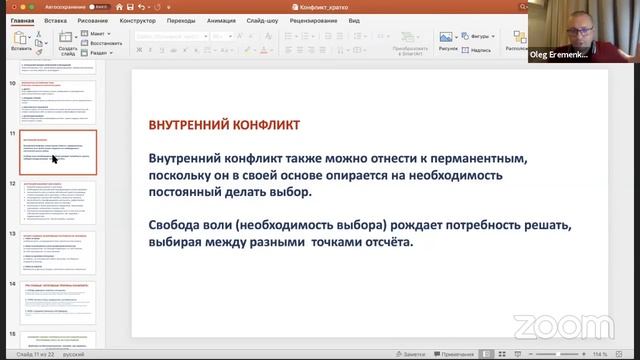This screenshot has width=640, height=360.
Task: Click the 114 % zoom level
Action: coord(600,354)
